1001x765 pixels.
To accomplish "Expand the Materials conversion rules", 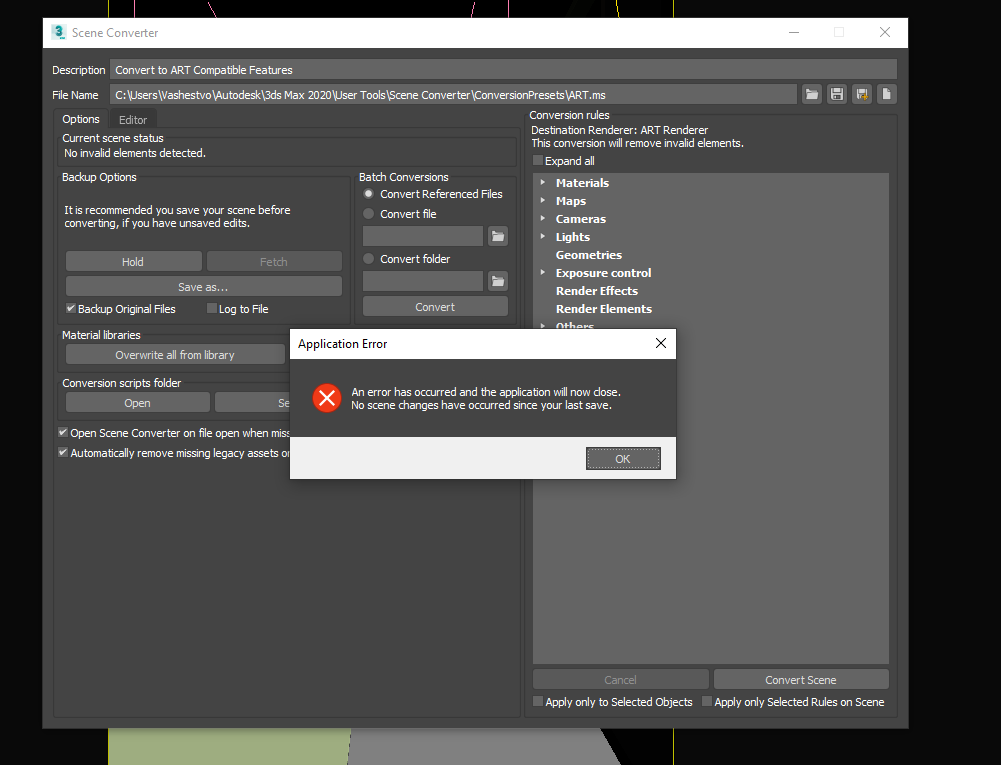I will point(543,182).
